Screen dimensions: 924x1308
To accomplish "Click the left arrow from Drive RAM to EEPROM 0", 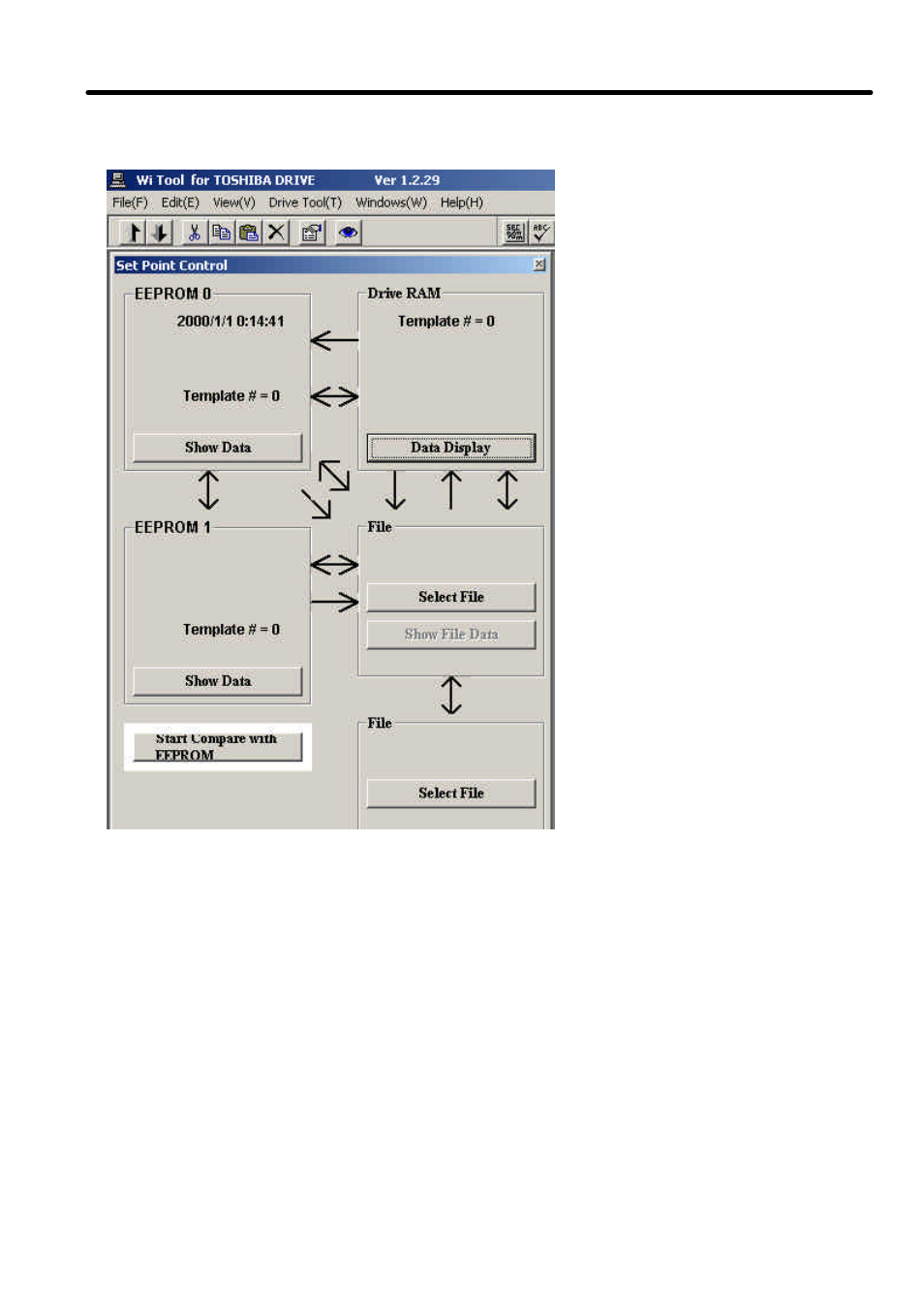I will (x=334, y=340).
